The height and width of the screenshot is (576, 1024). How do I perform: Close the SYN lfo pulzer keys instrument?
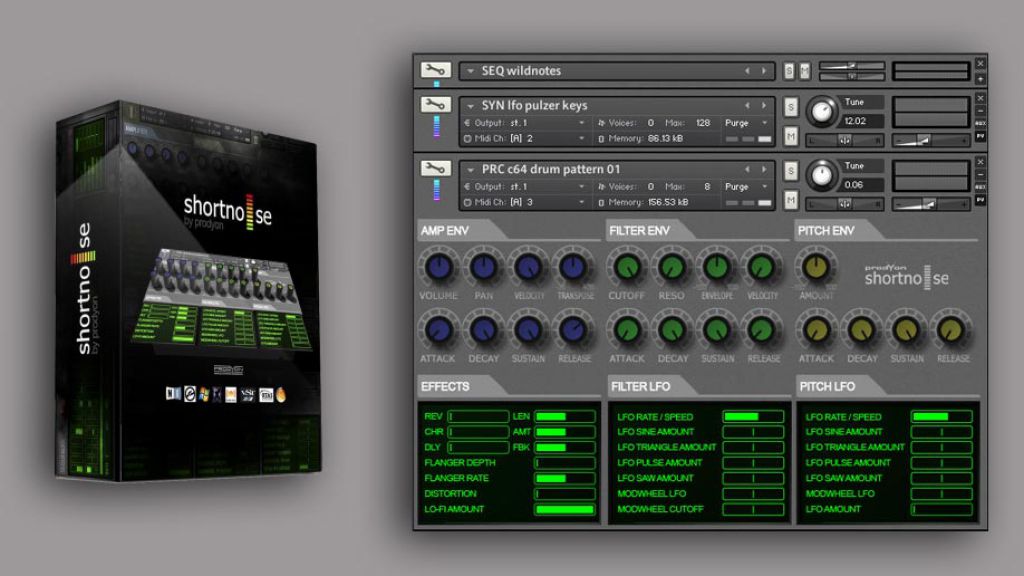click(x=980, y=98)
